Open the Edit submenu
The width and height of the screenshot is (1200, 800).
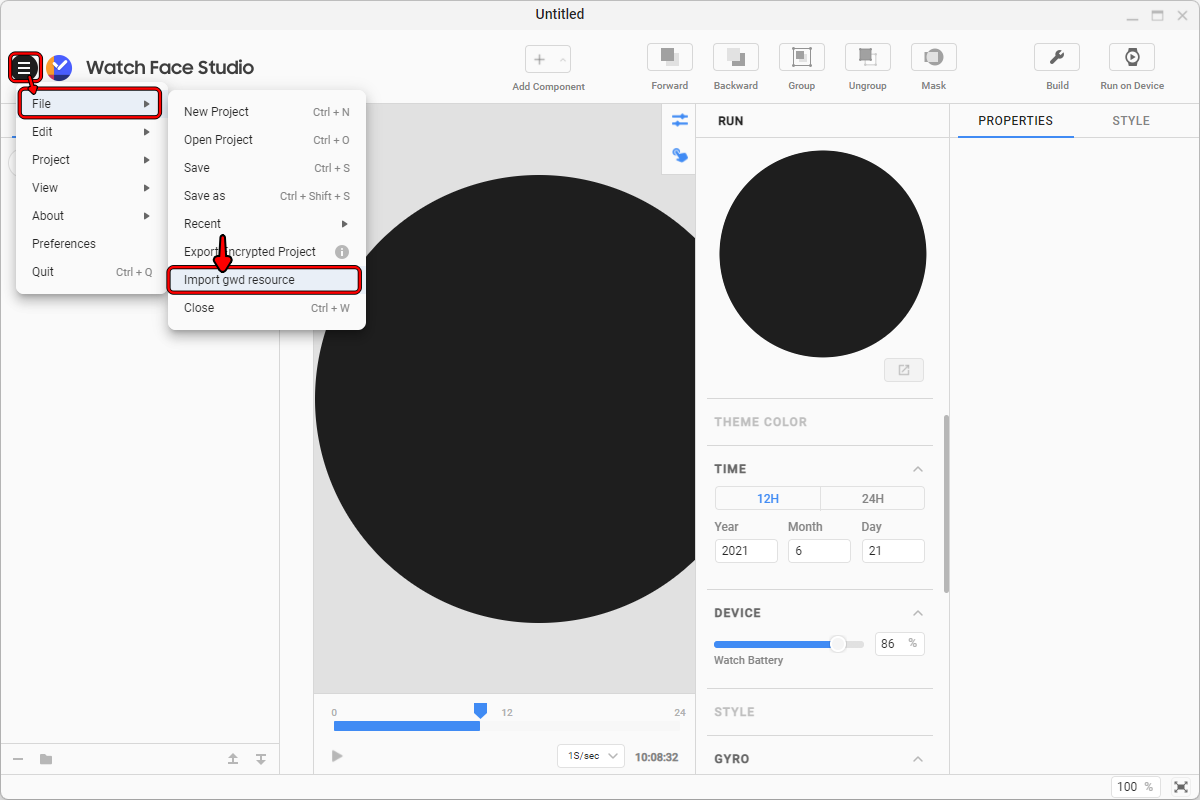coord(91,132)
